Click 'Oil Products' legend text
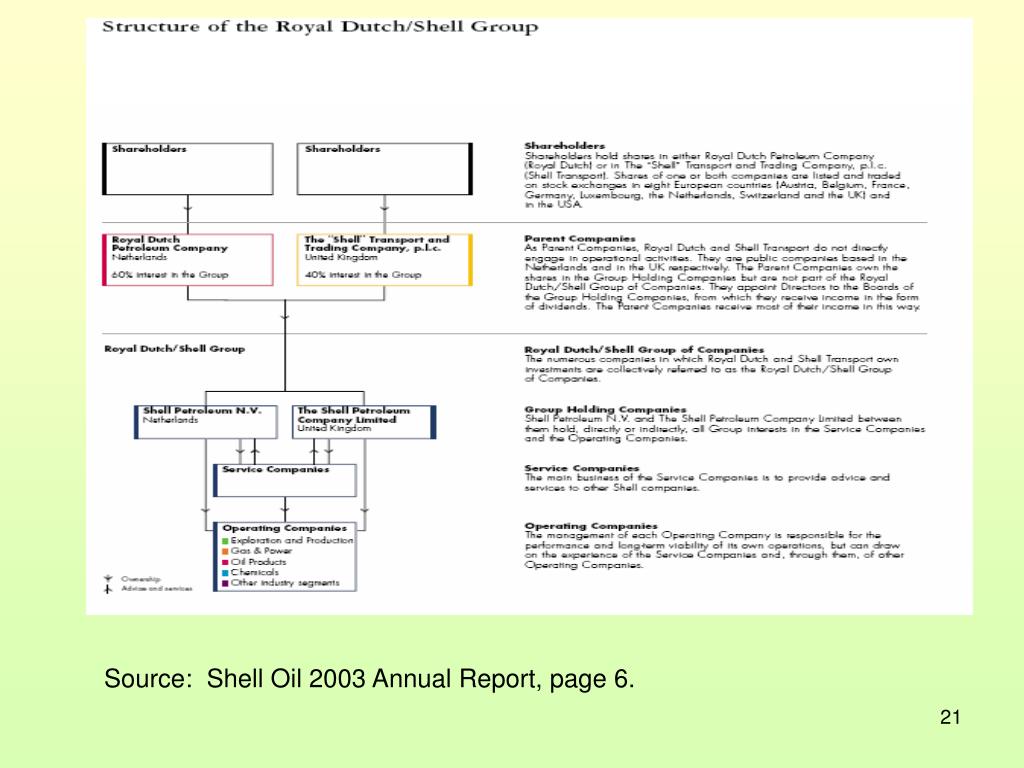Viewport: 1024px width, 768px height. click(x=259, y=562)
